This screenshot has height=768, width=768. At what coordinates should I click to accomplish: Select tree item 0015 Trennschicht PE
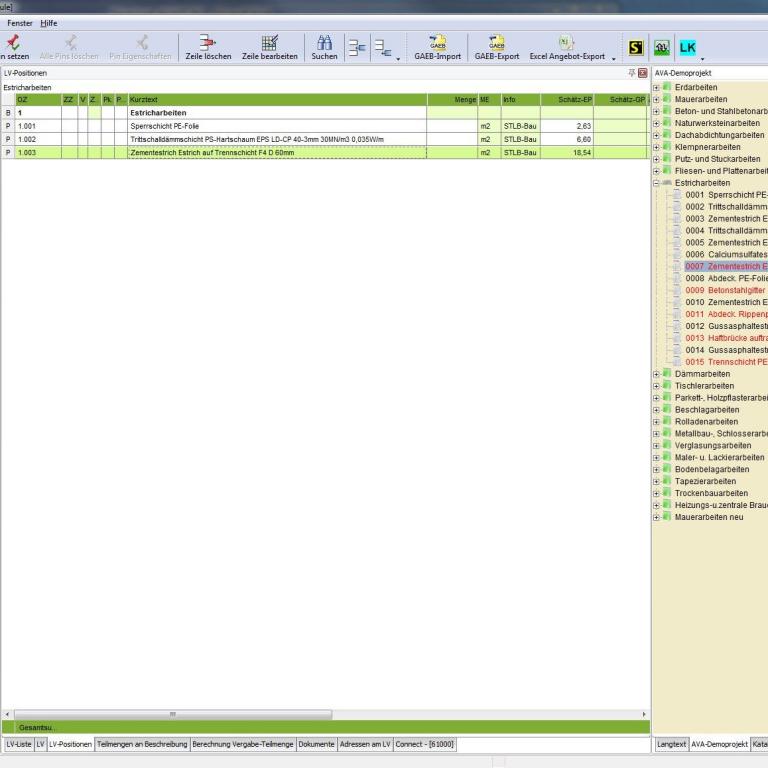click(x=726, y=362)
